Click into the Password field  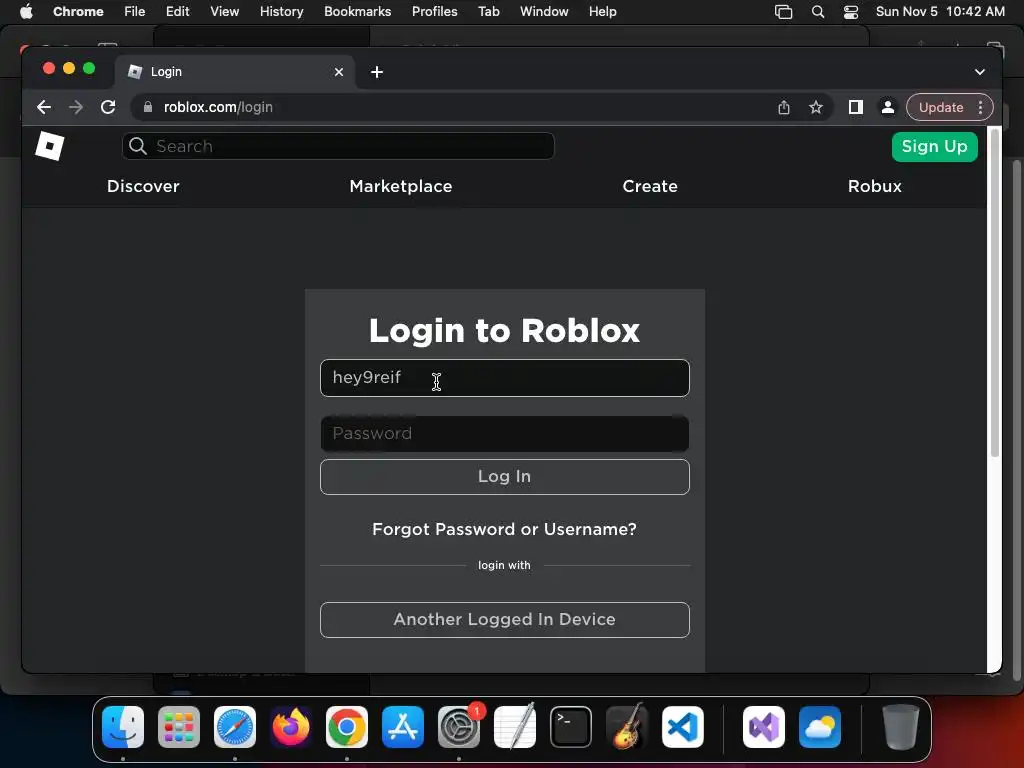point(505,434)
